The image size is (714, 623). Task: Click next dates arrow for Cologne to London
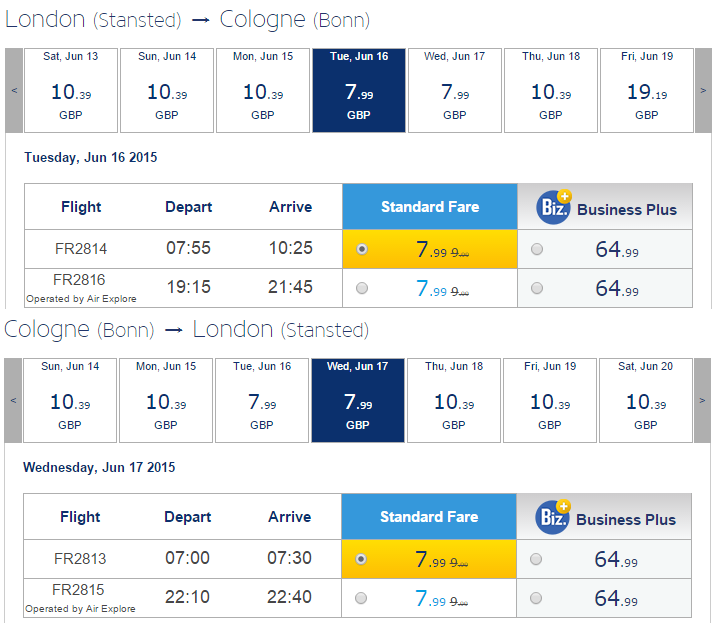[x=702, y=400]
